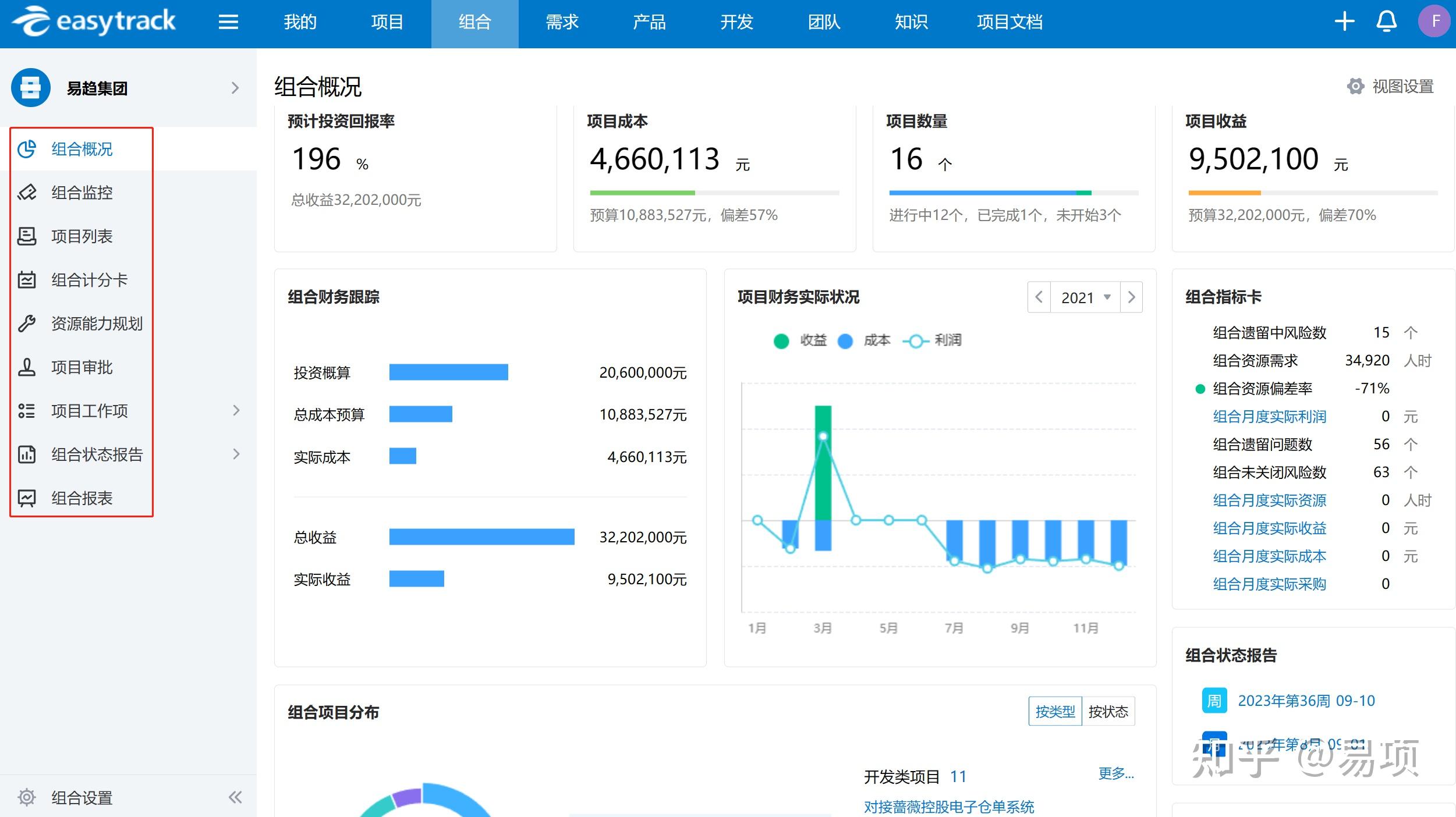Screen dimensions: 1456x817
Task: Click the easytrack logo
Action: (x=94, y=22)
